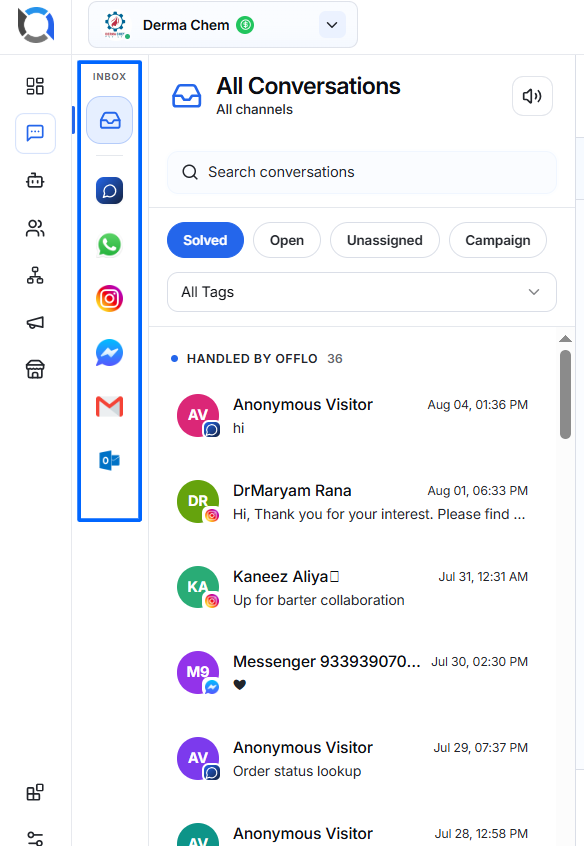Open the bot icon in left sidebar
Image resolution: width=584 pixels, height=846 pixels.
pyautogui.click(x=35, y=181)
